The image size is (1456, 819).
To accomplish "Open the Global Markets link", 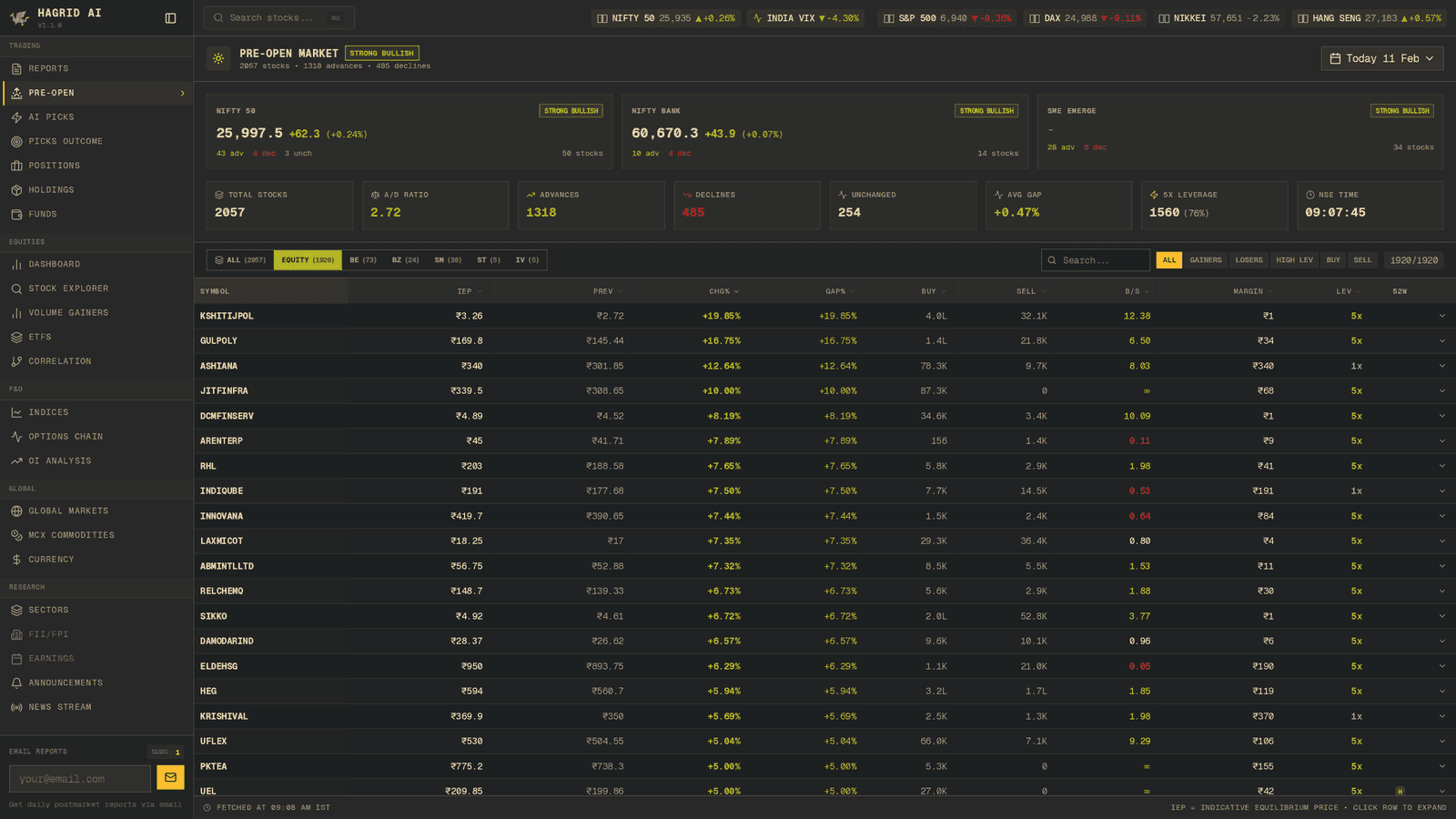I will pyautogui.click(x=96, y=511).
